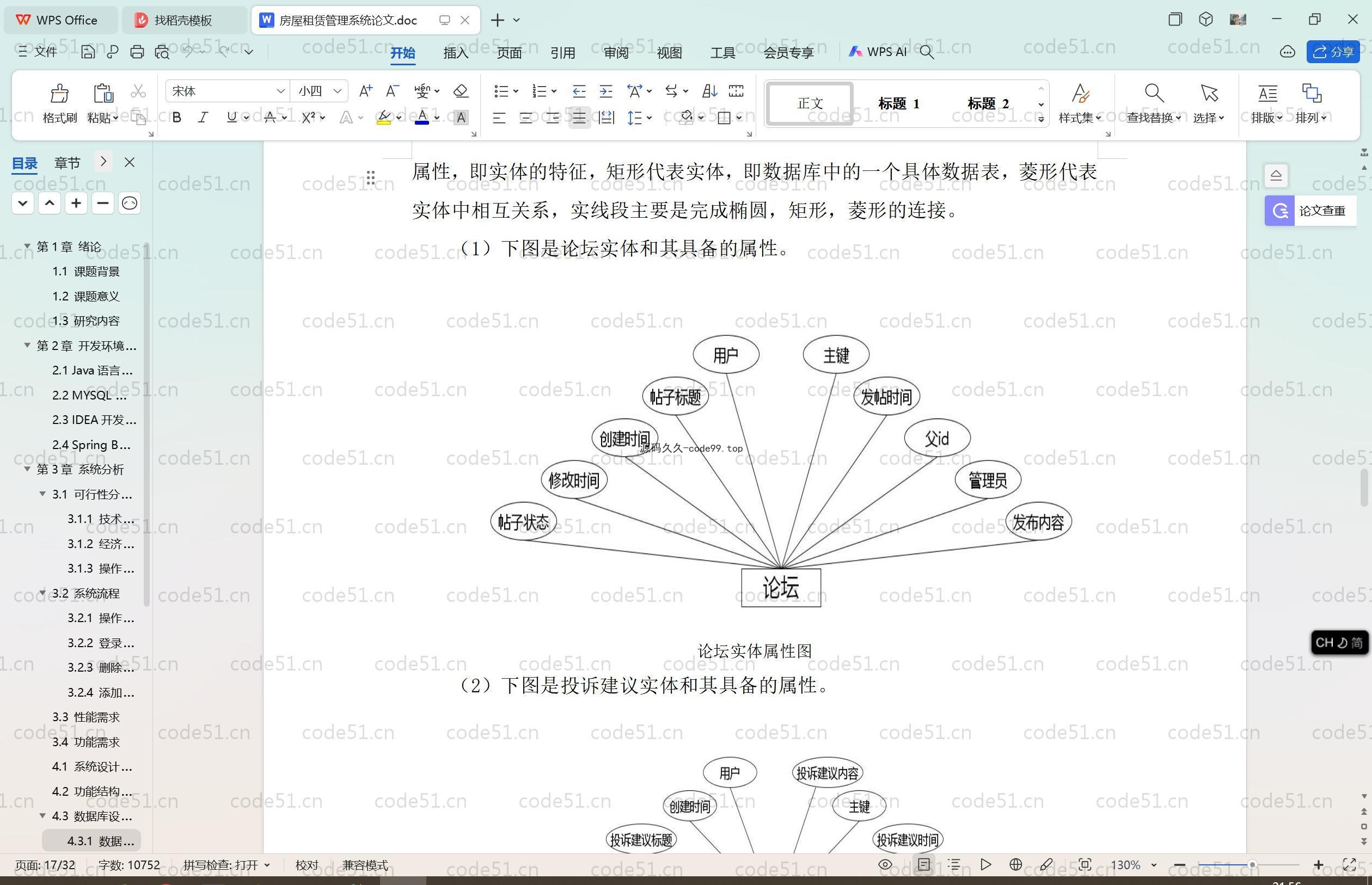Viewport: 1372px width, 885px height.
Task: Open the 插入 (Insert) ribbon tab
Action: point(456,53)
